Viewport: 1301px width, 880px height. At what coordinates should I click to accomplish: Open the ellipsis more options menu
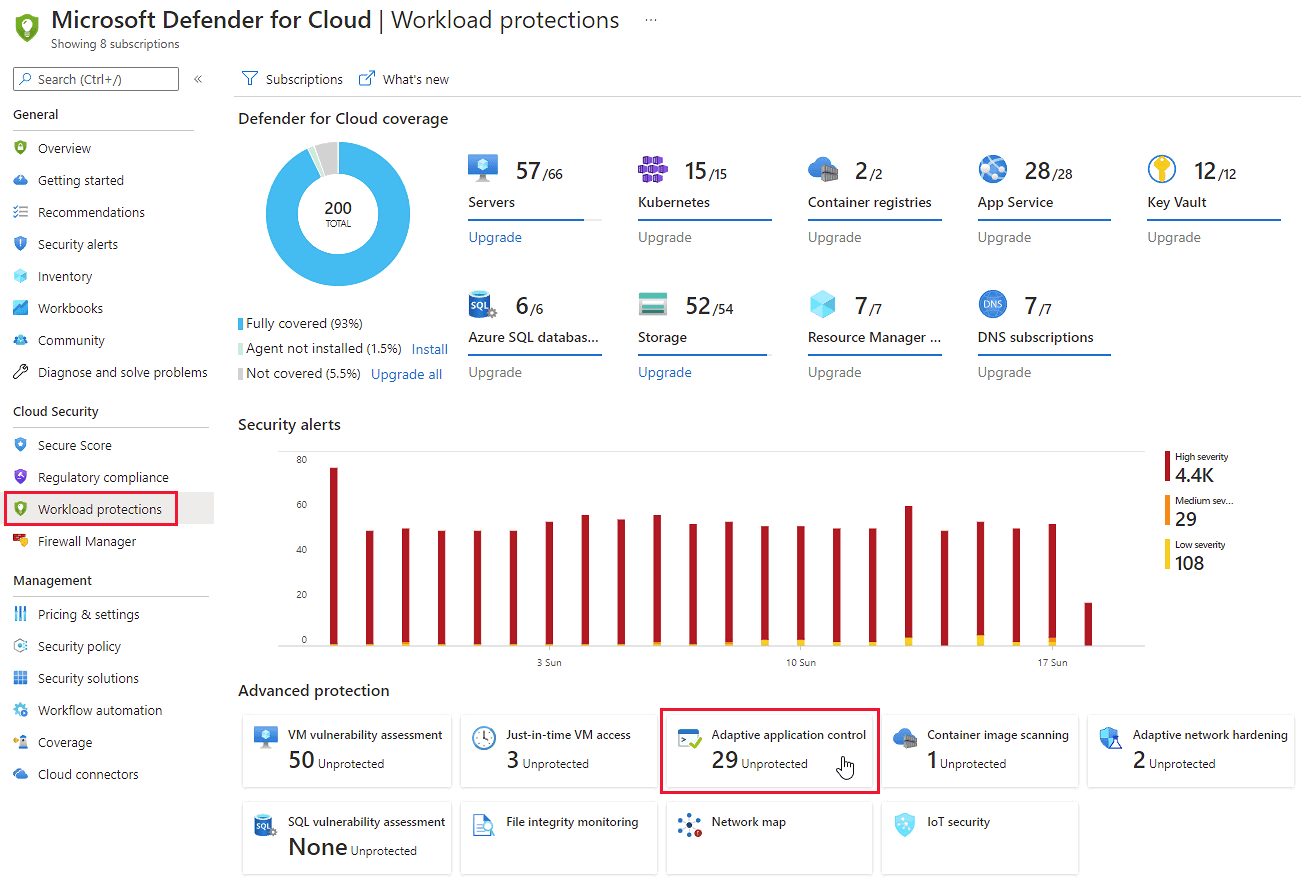pyautogui.click(x=651, y=20)
